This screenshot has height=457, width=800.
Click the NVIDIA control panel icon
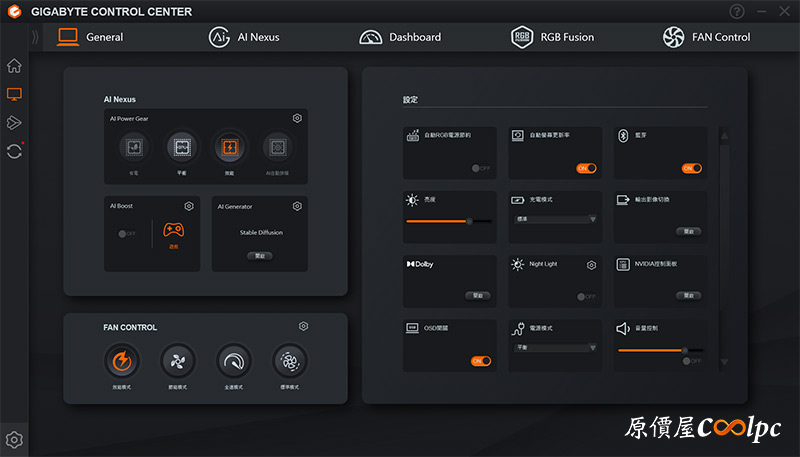tap(623, 264)
